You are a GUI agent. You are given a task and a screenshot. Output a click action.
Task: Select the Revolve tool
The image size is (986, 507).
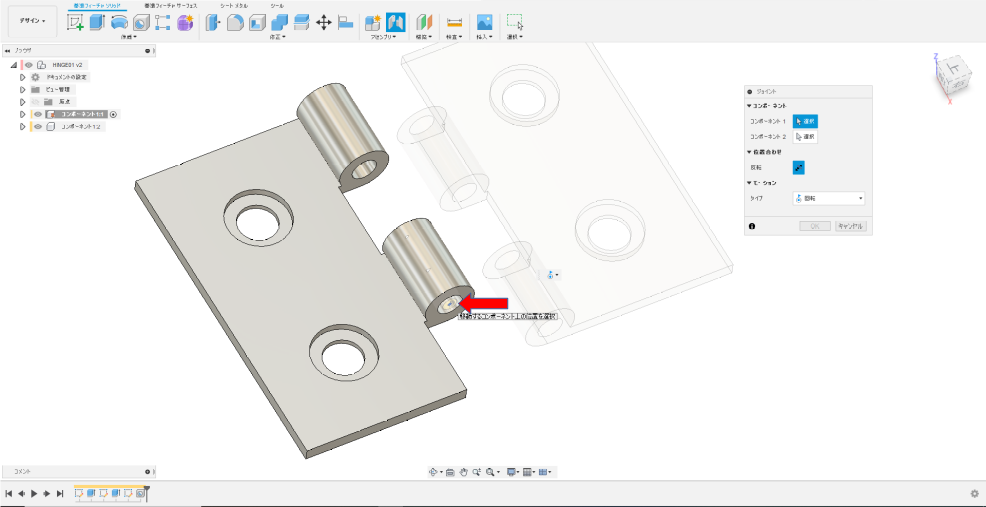click(119, 23)
